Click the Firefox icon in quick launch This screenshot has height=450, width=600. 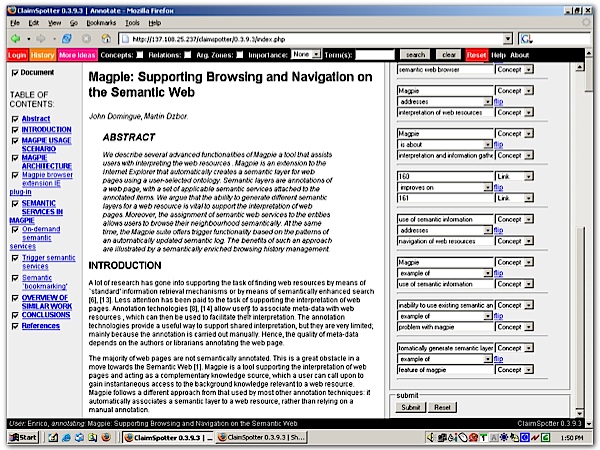pos(106,437)
